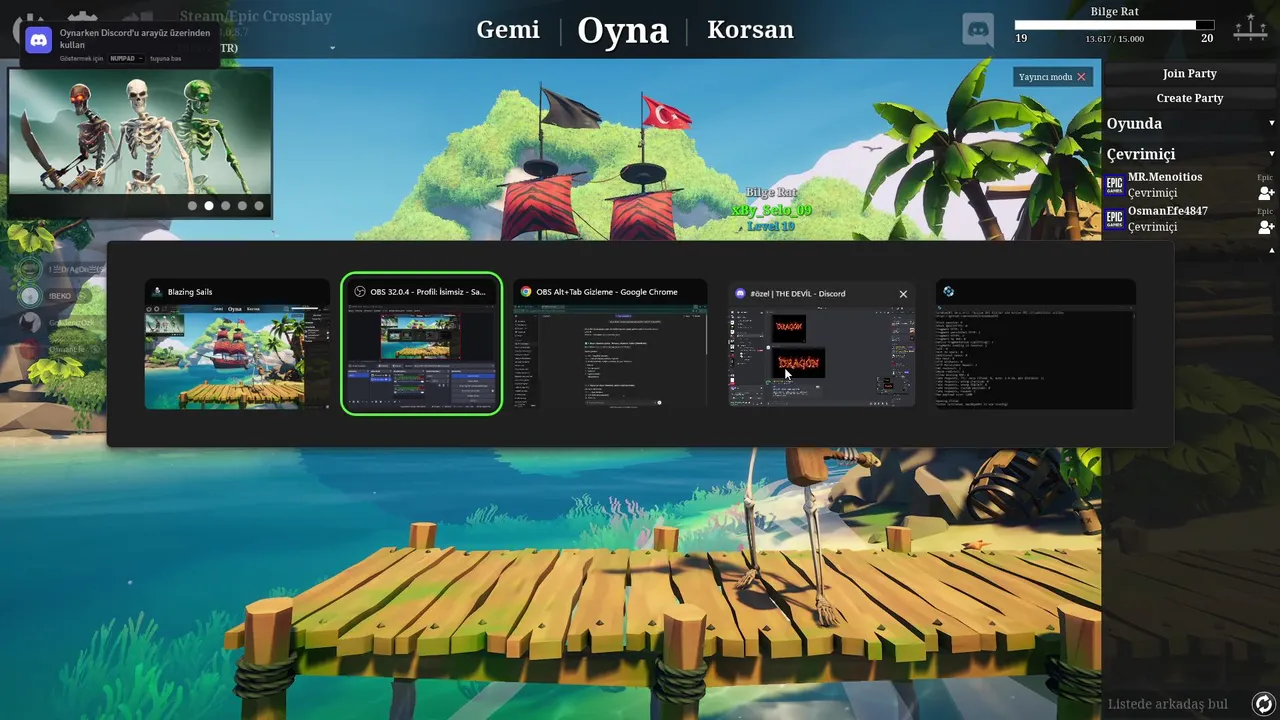The width and height of the screenshot is (1280, 720).
Task: Click the skeleton pirates news banner image
Action: 140,131
